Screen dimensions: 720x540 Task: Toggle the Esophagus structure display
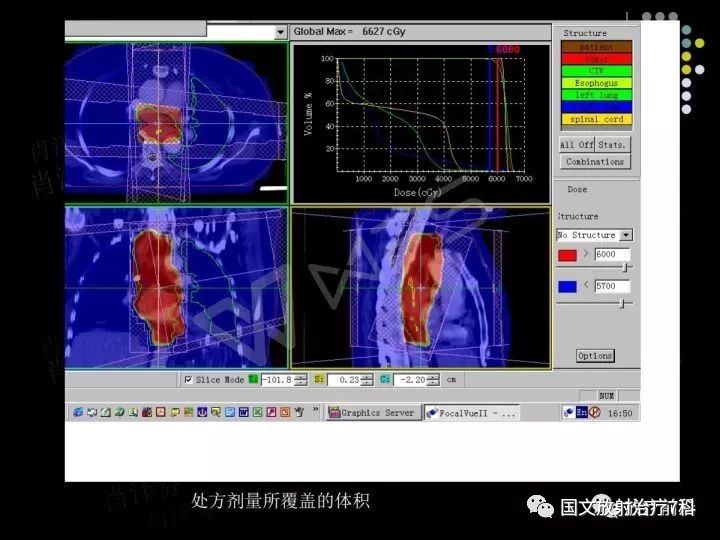click(595, 83)
